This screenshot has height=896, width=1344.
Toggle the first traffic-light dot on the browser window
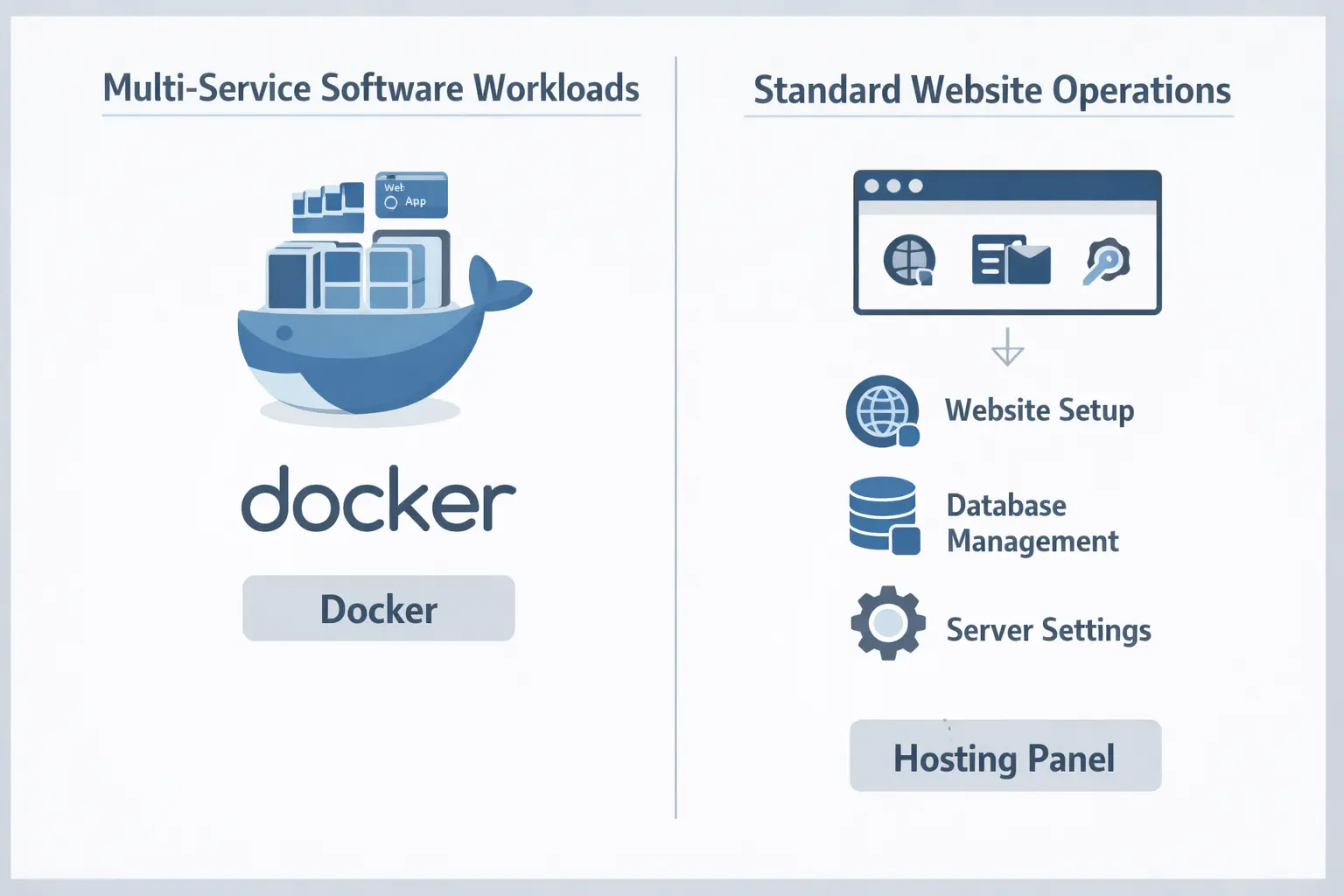(x=871, y=185)
